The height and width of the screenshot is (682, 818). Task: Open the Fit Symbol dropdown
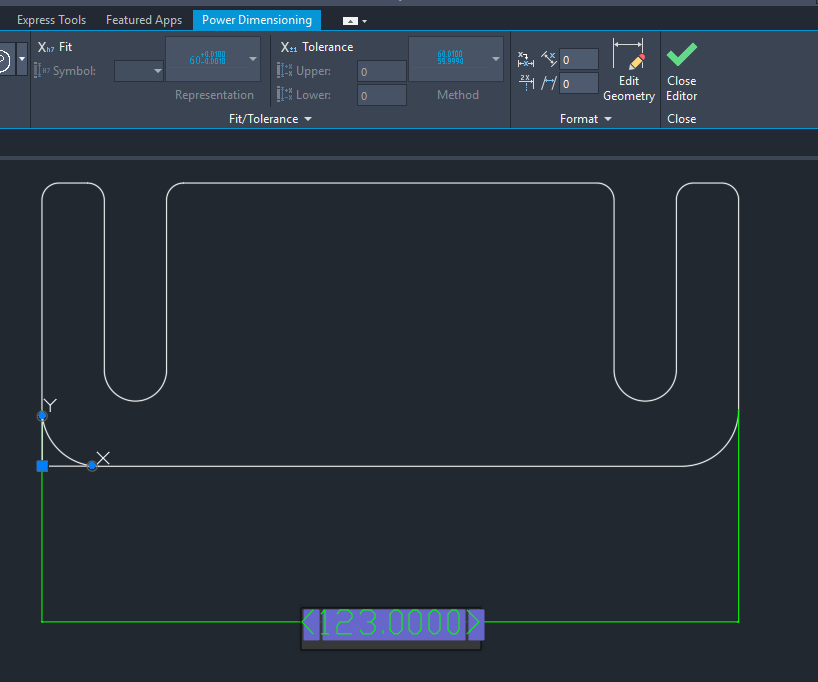(139, 71)
